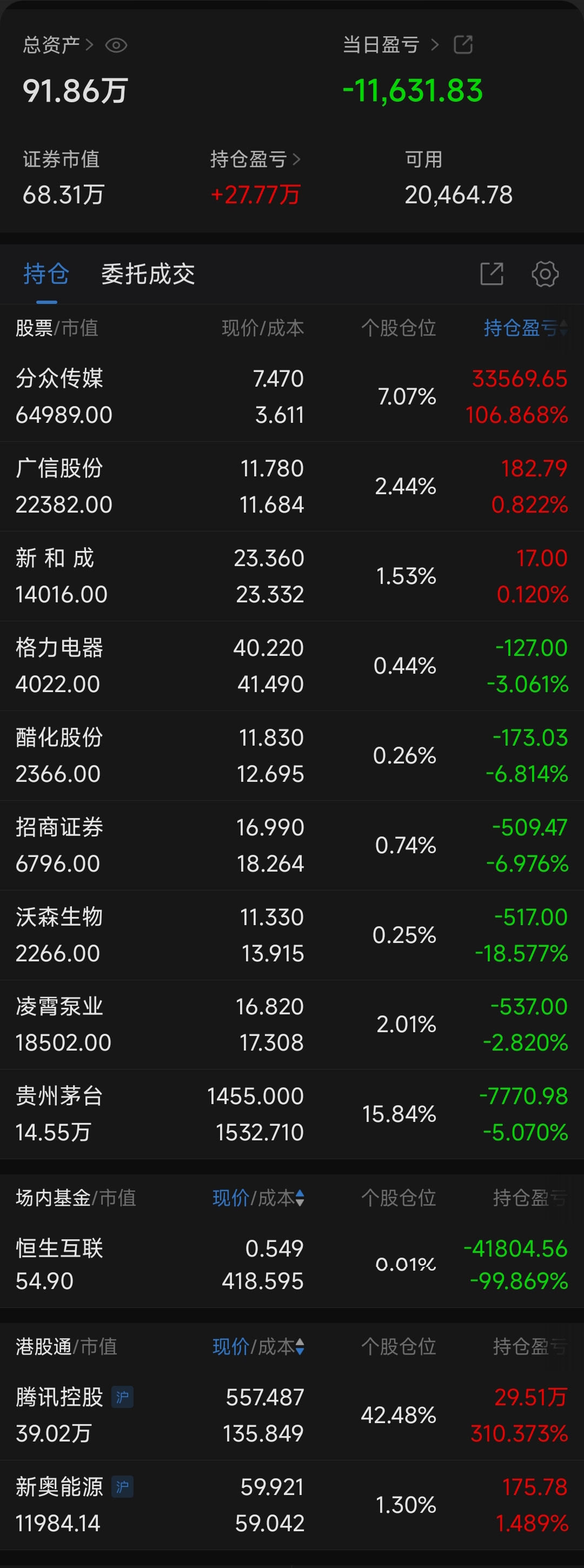Expand 当日盈亏 details chevron

tap(434, 44)
